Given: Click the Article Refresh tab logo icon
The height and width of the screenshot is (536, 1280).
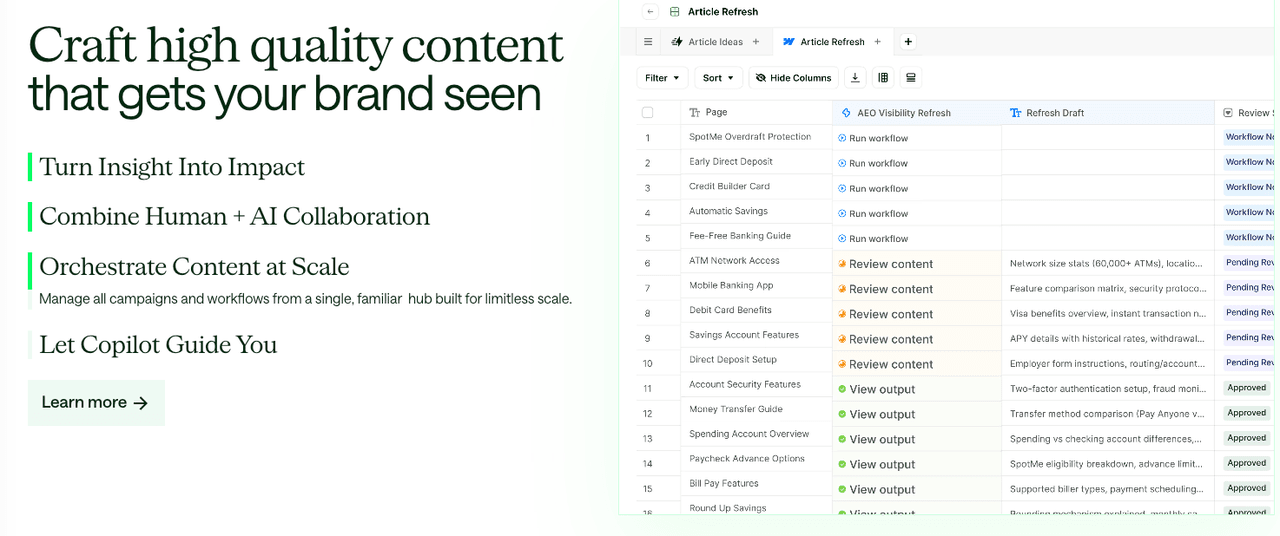Looking at the screenshot, I should (x=789, y=42).
